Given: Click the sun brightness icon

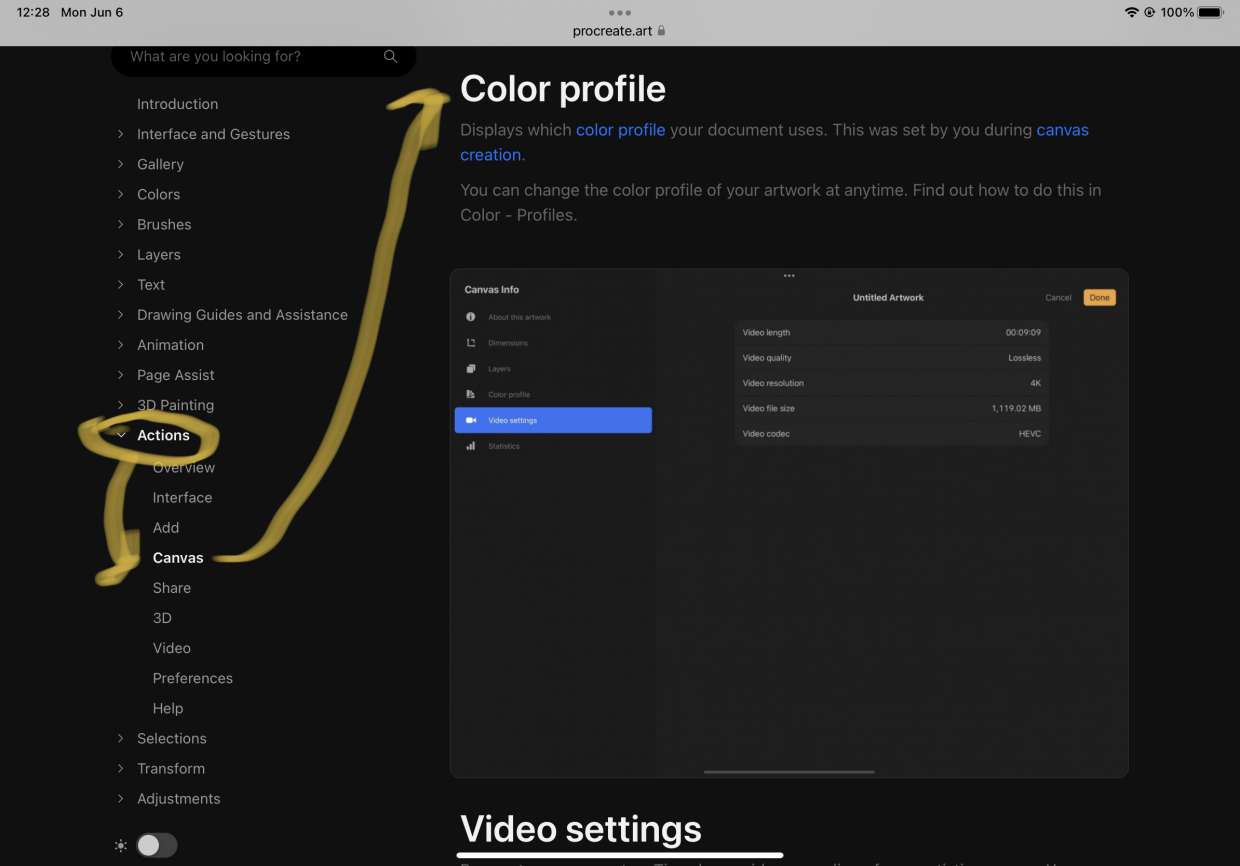Looking at the screenshot, I should tap(121, 845).
